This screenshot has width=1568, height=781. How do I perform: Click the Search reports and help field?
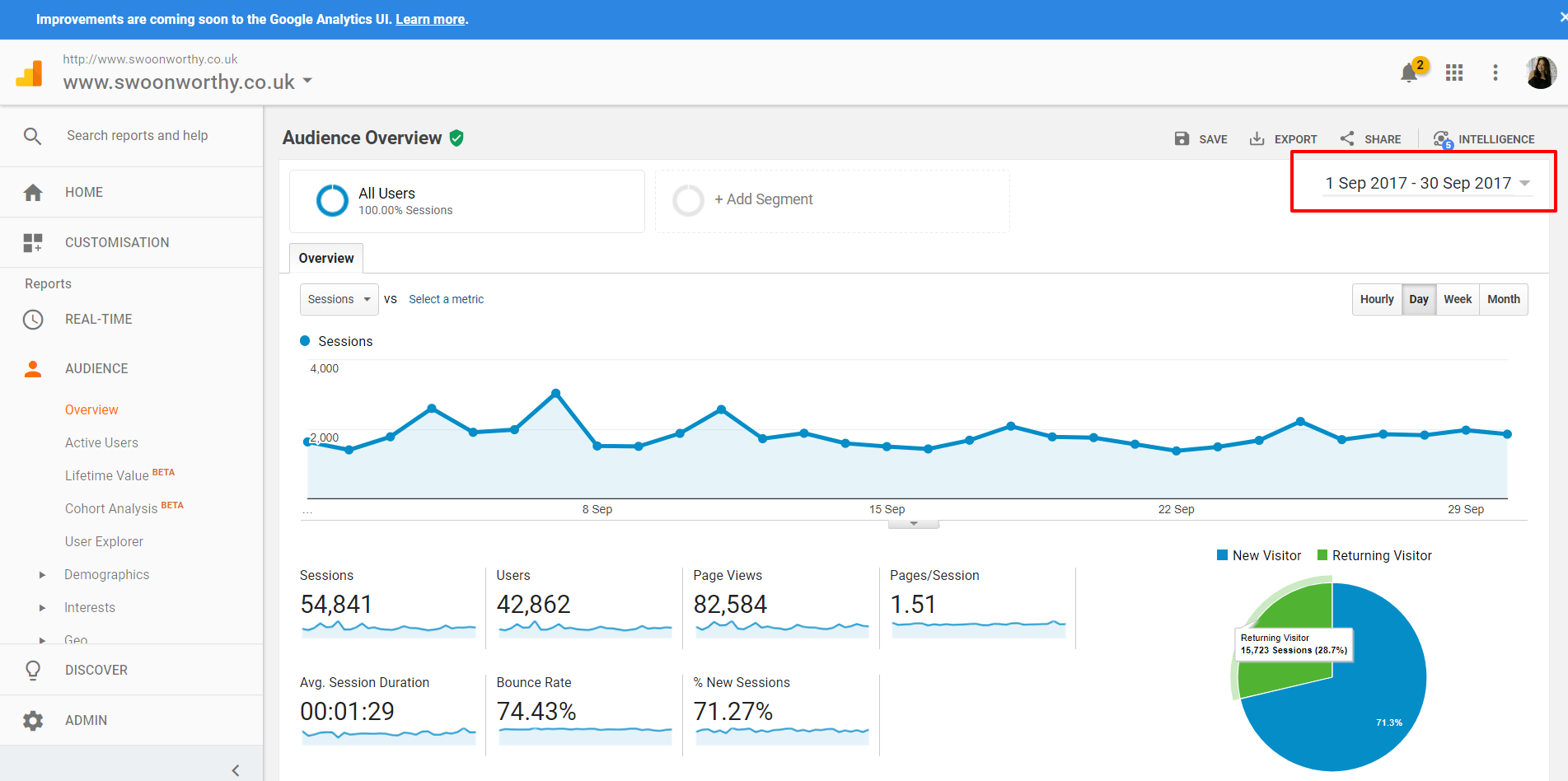pos(137,136)
